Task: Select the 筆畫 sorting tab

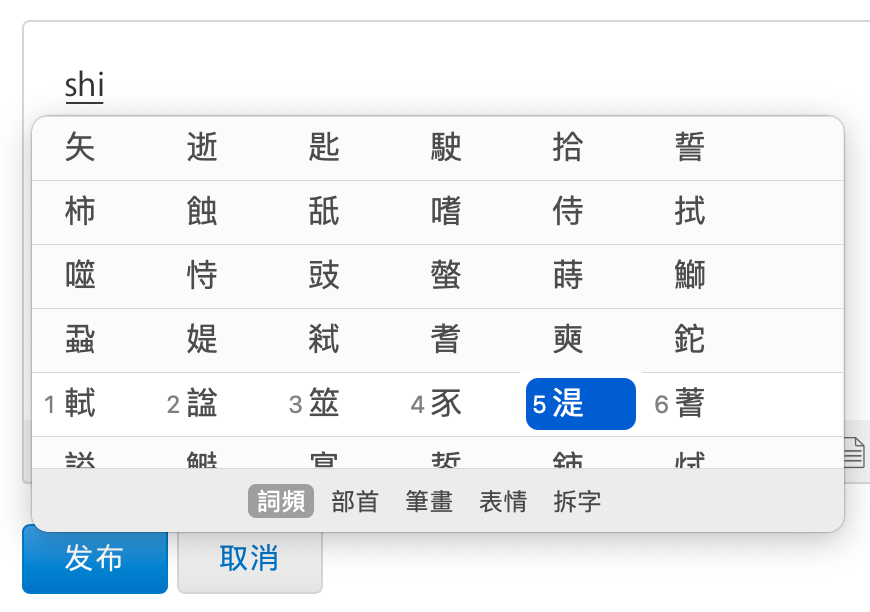Action: [x=429, y=502]
